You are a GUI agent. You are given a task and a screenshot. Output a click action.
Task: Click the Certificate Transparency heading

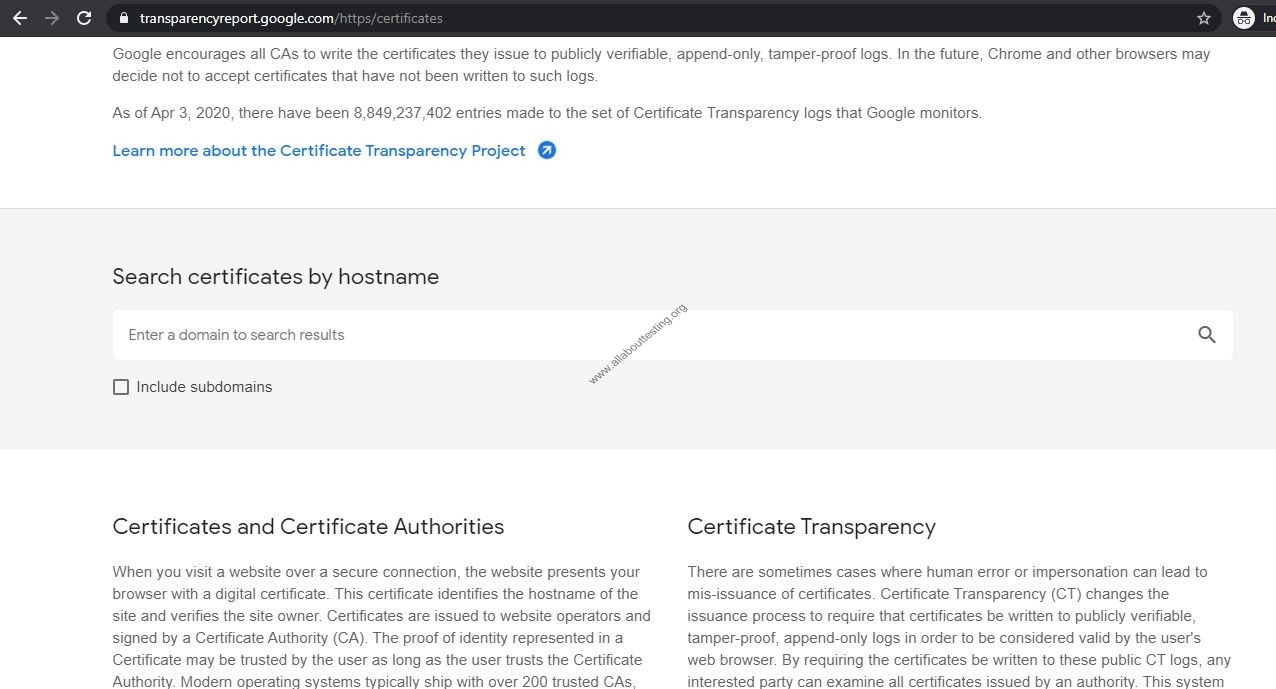(x=811, y=526)
